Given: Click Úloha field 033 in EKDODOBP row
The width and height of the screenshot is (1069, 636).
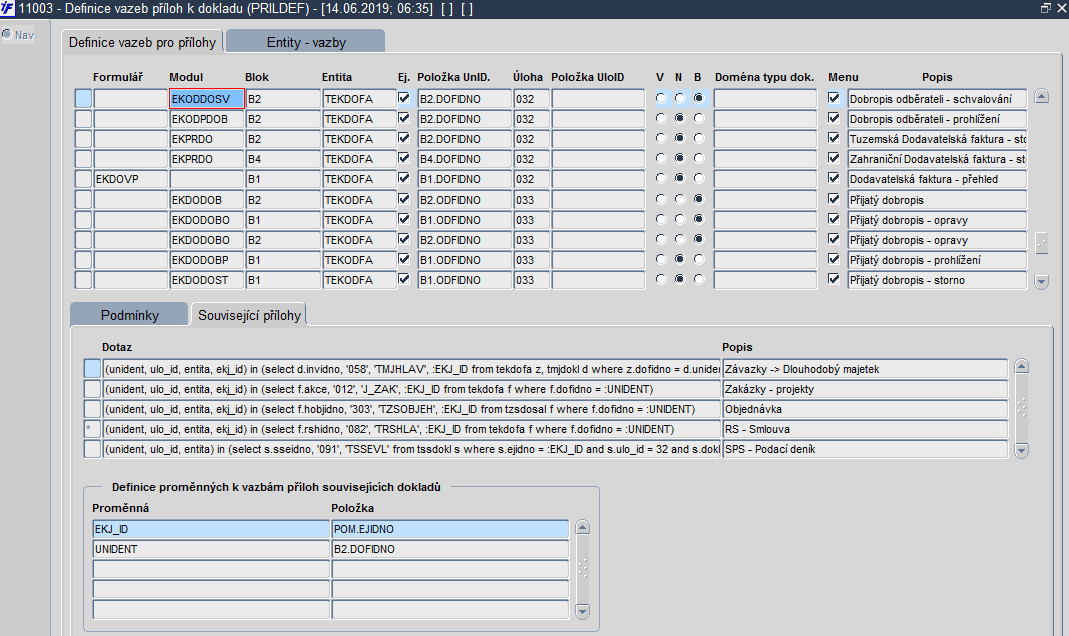Looking at the screenshot, I should pos(531,260).
